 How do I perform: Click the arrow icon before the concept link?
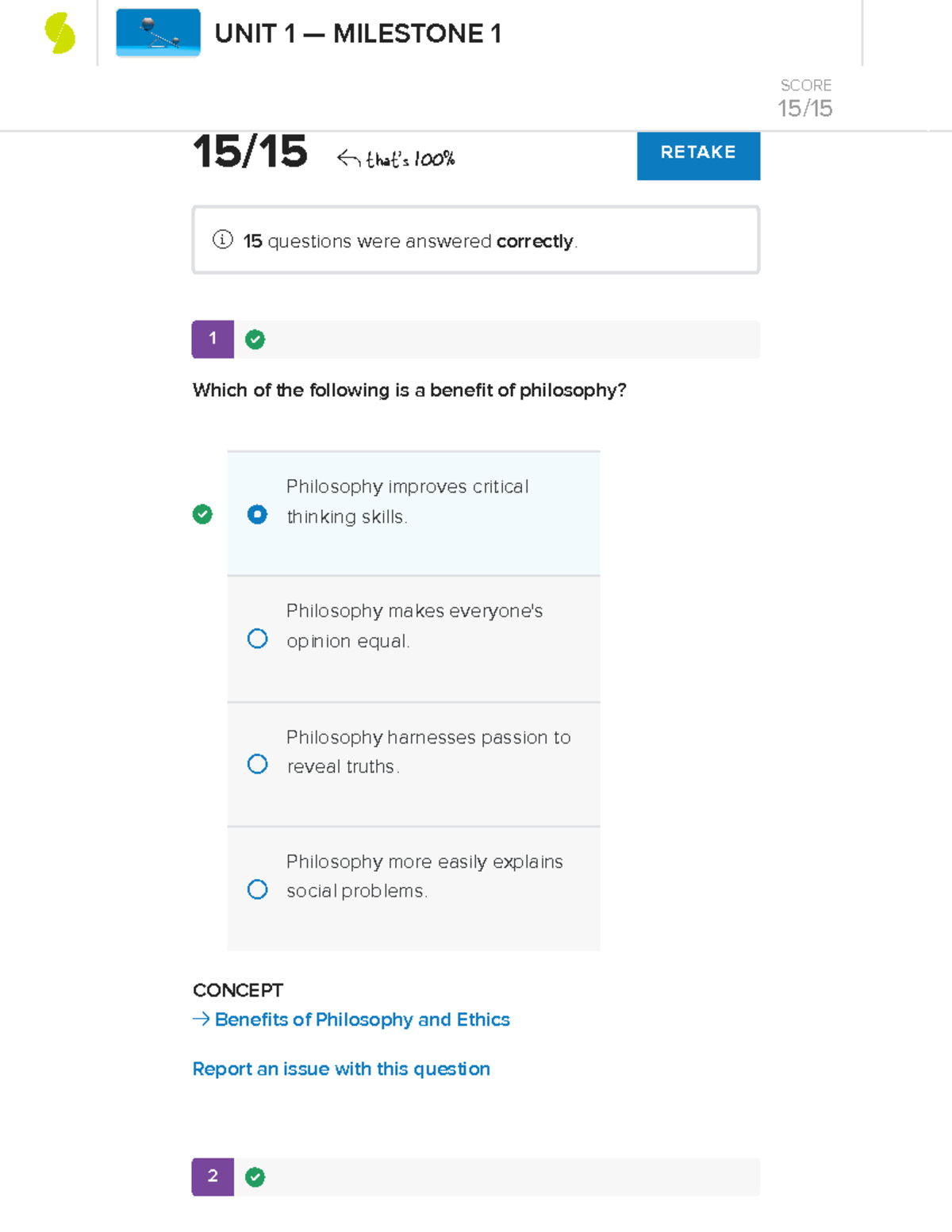tap(201, 1019)
